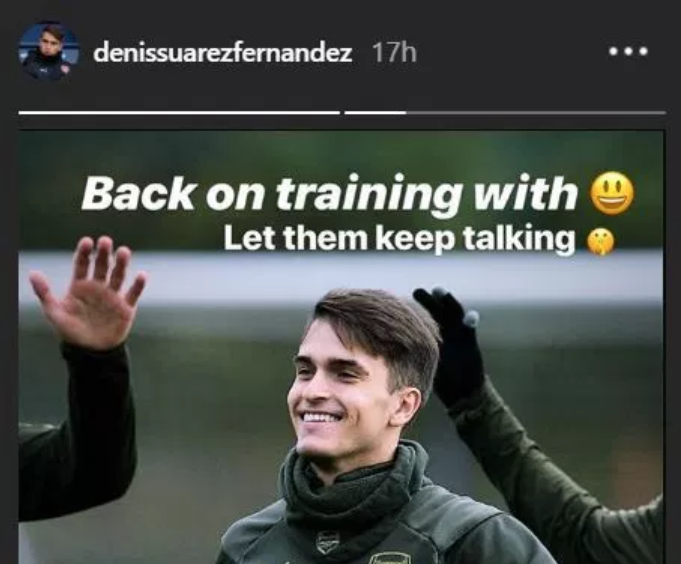Tap the raised bare hand on left
This screenshot has width=681, height=564.
click(x=91, y=293)
